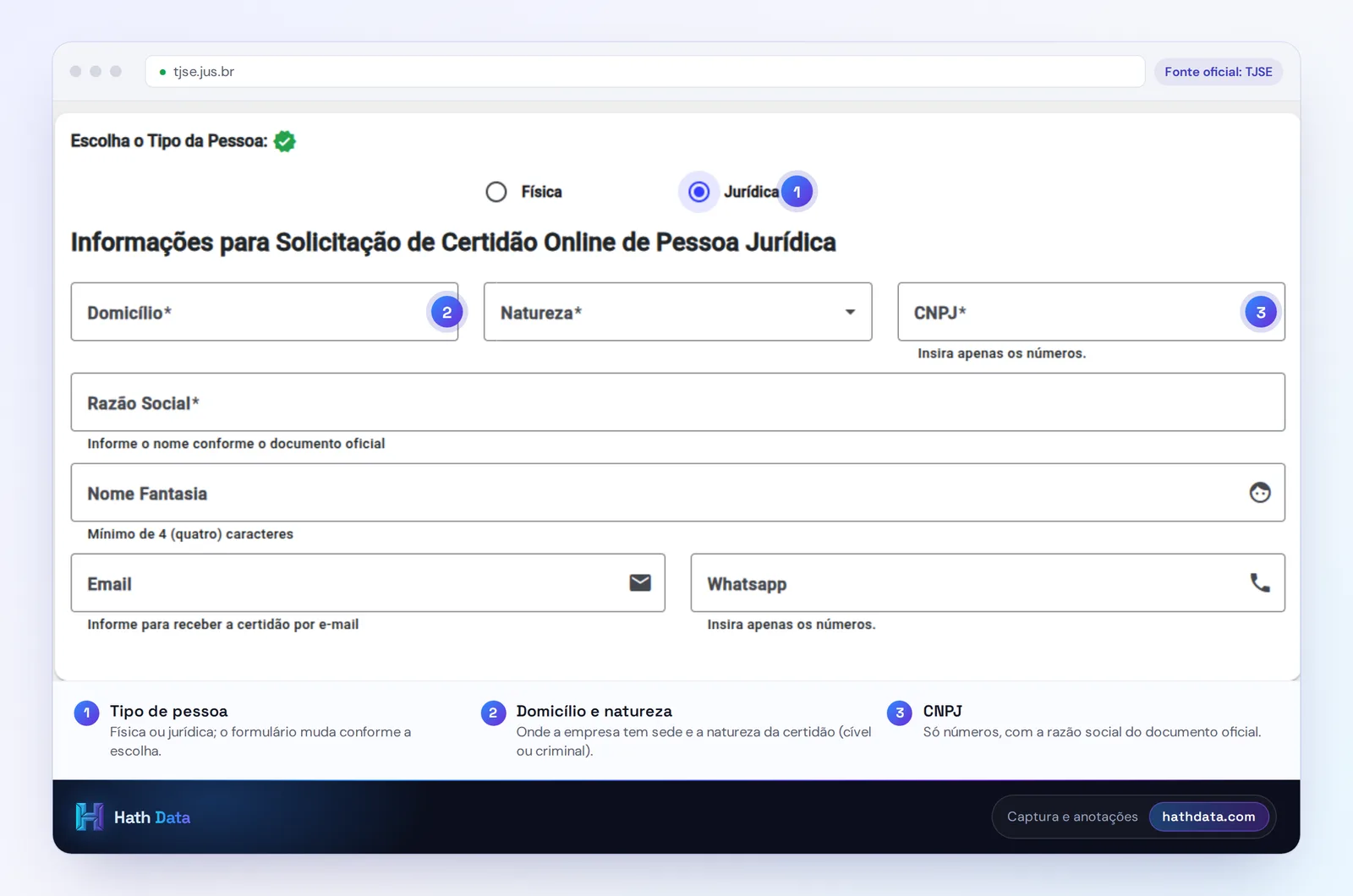Screen dimensions: 1353x896
Task: Click the Hath Data brand name
Action: (152, 817)
